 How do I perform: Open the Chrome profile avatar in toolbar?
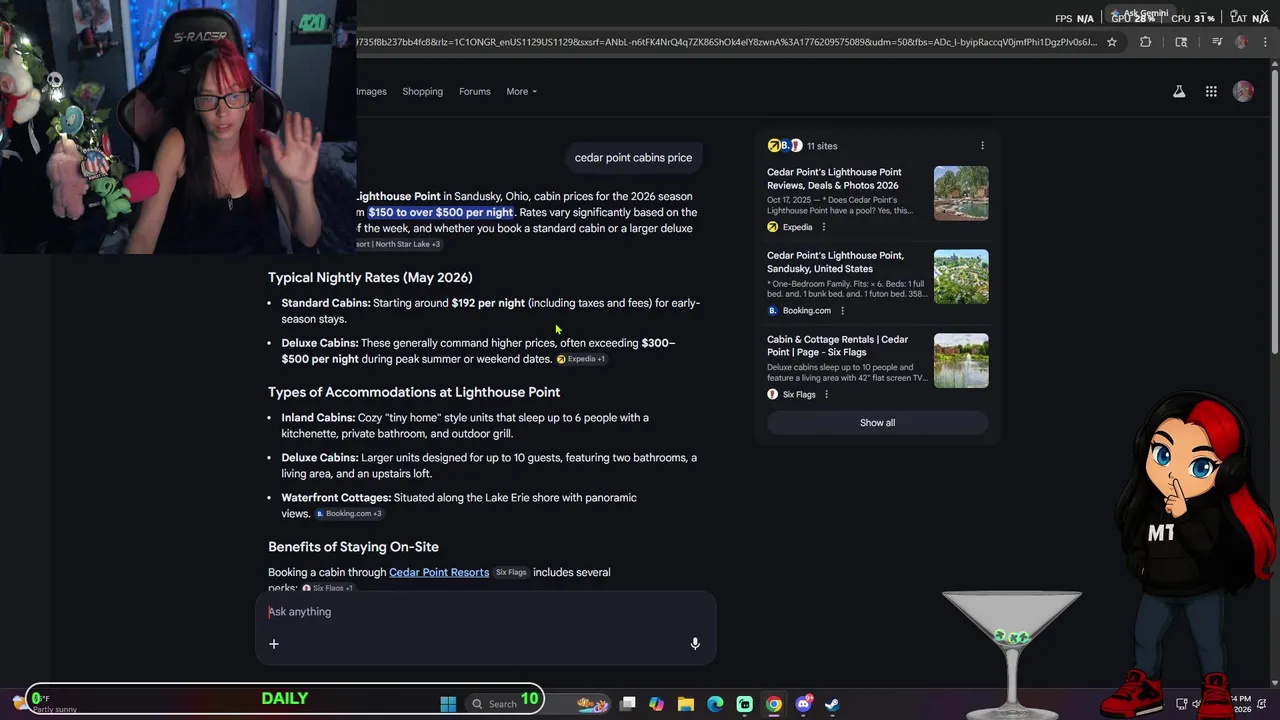tap(1242, 42)
